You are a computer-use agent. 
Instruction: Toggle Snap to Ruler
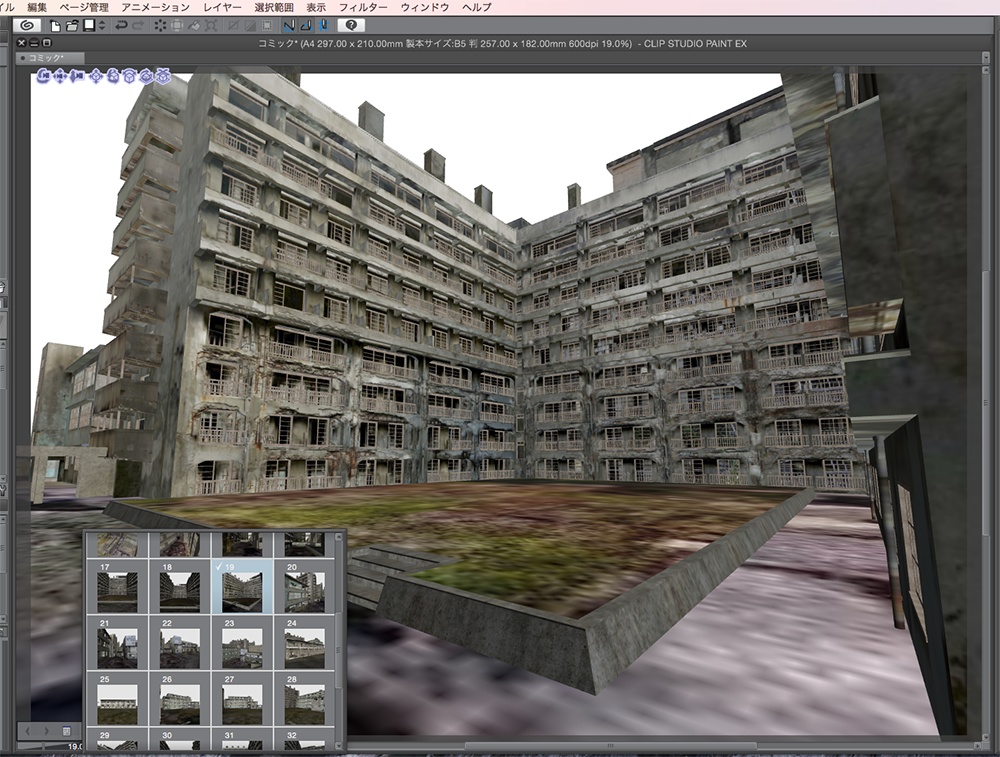pyautogui.click(x=289, y=26)
